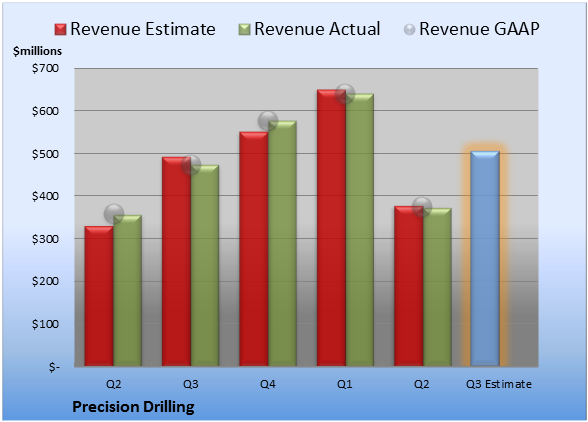Screen dimensions: 588x422
Task: Click the "$600" axis value
Action: (x=45, y=111)
